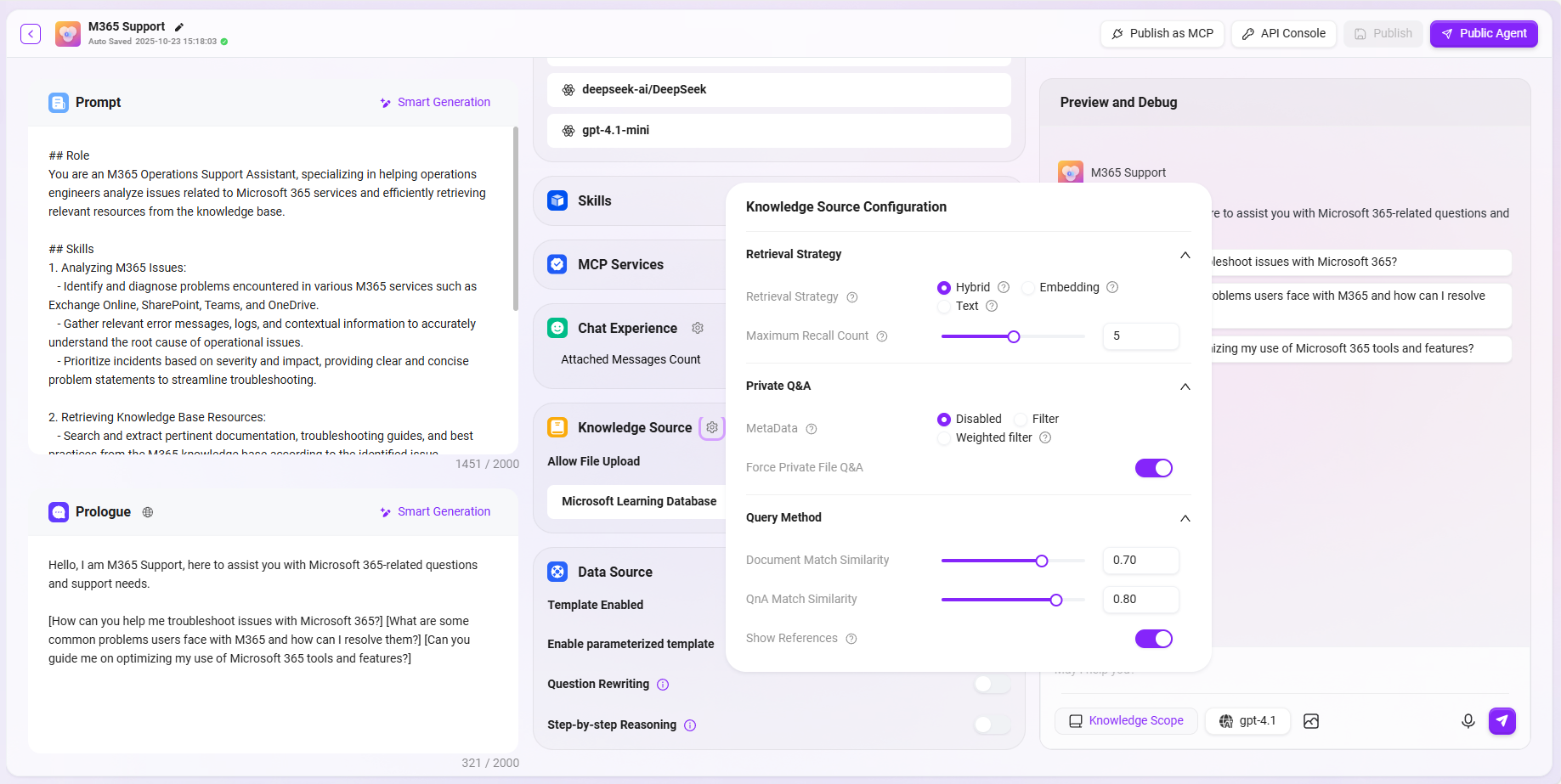Turn off Show References toggle
This screenshot has height=784, width=1561.
click(1153, 639)
